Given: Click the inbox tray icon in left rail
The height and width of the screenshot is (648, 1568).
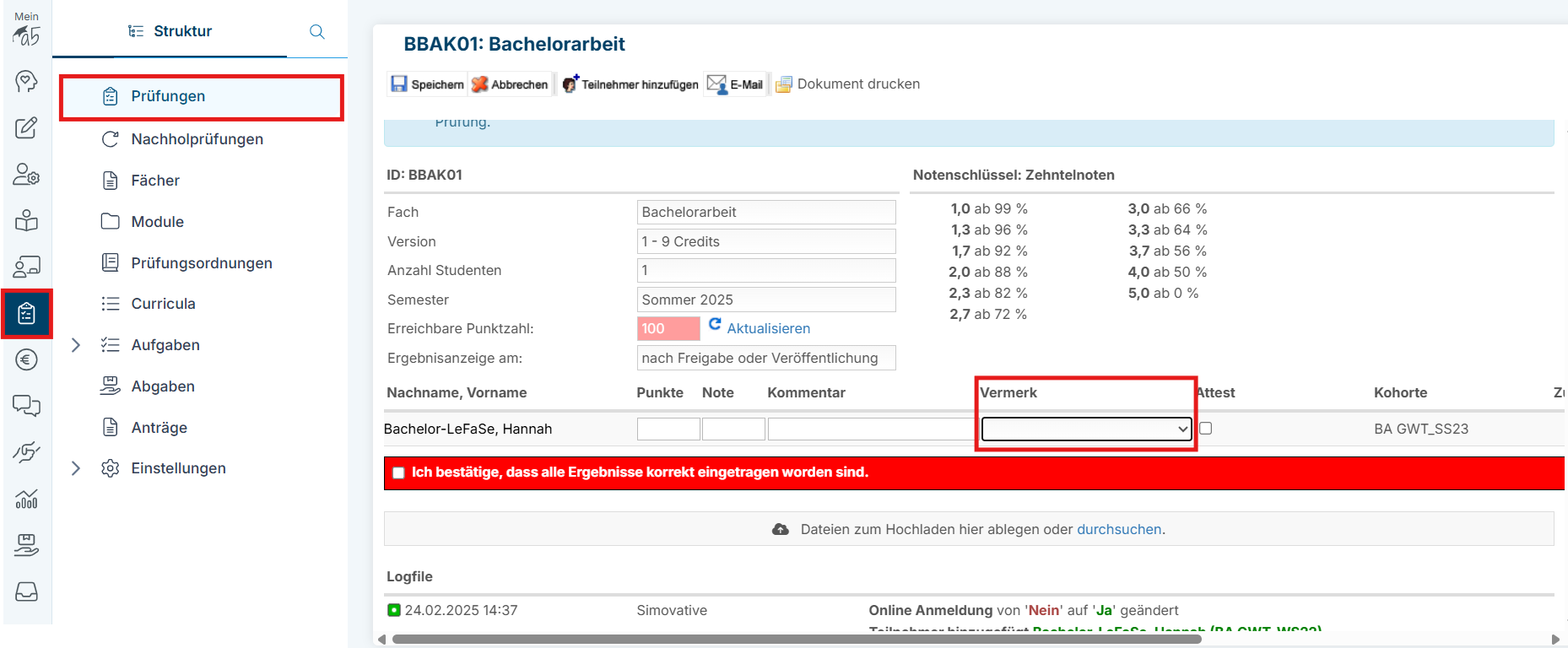Looking at the screenshot, I should [x=26, y=591].
